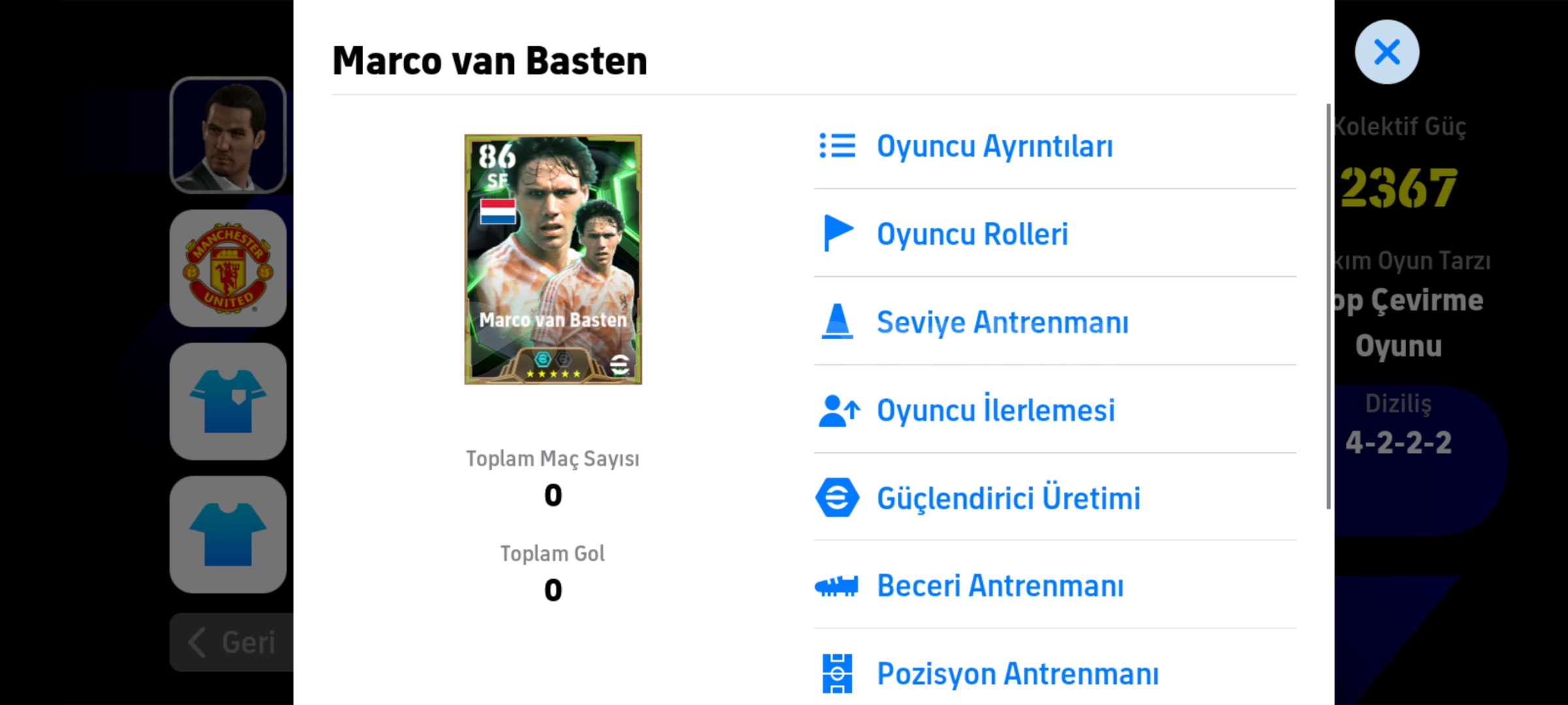This screenshot has height=705, width=1568.
Task: Click the flag icon for Oyuncu Rolleri
Action: click(838, 233)
